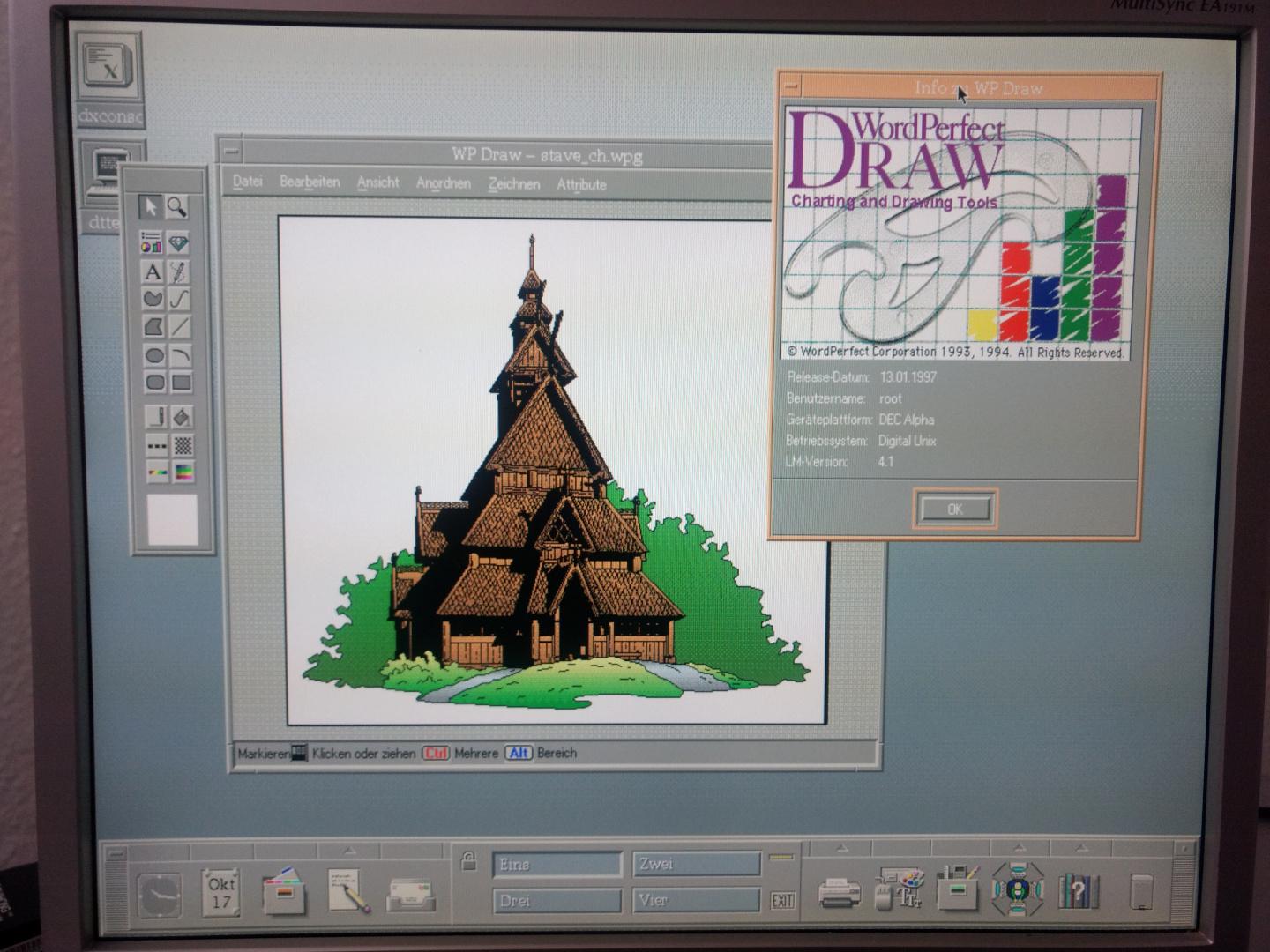Choose the freehand pencil drawing tool
Screen dimensions: 1270x952
tap(179, 271)
